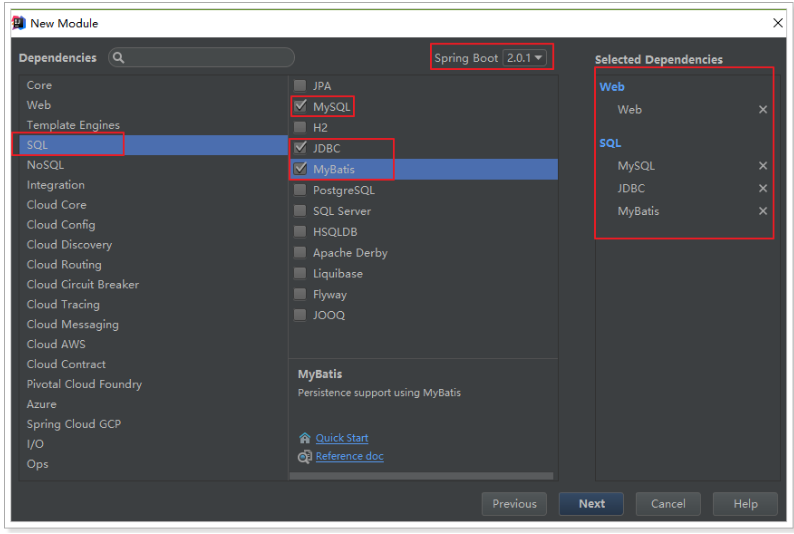Select the Cloud Discovery category

pos(154,244)
